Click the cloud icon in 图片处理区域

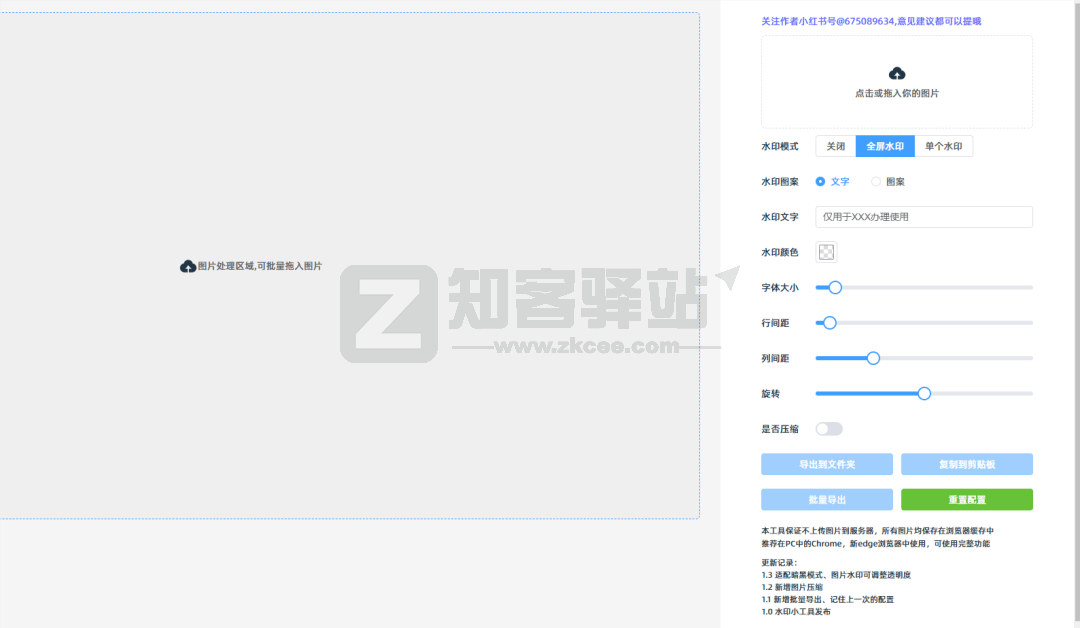187,266
